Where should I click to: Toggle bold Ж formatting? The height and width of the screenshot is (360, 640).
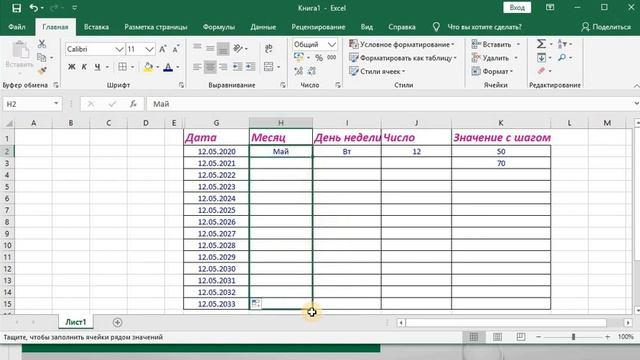tap(71, 67)
